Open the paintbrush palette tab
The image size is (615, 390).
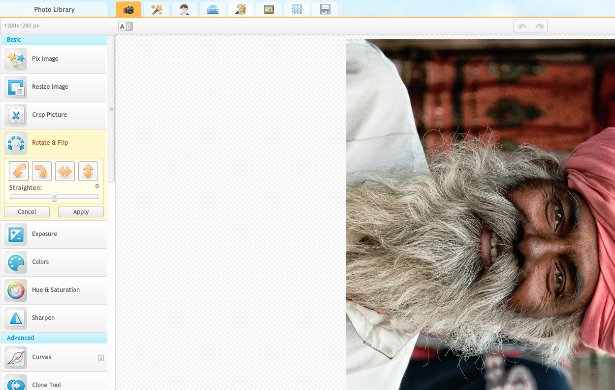[x=241, y=9]
